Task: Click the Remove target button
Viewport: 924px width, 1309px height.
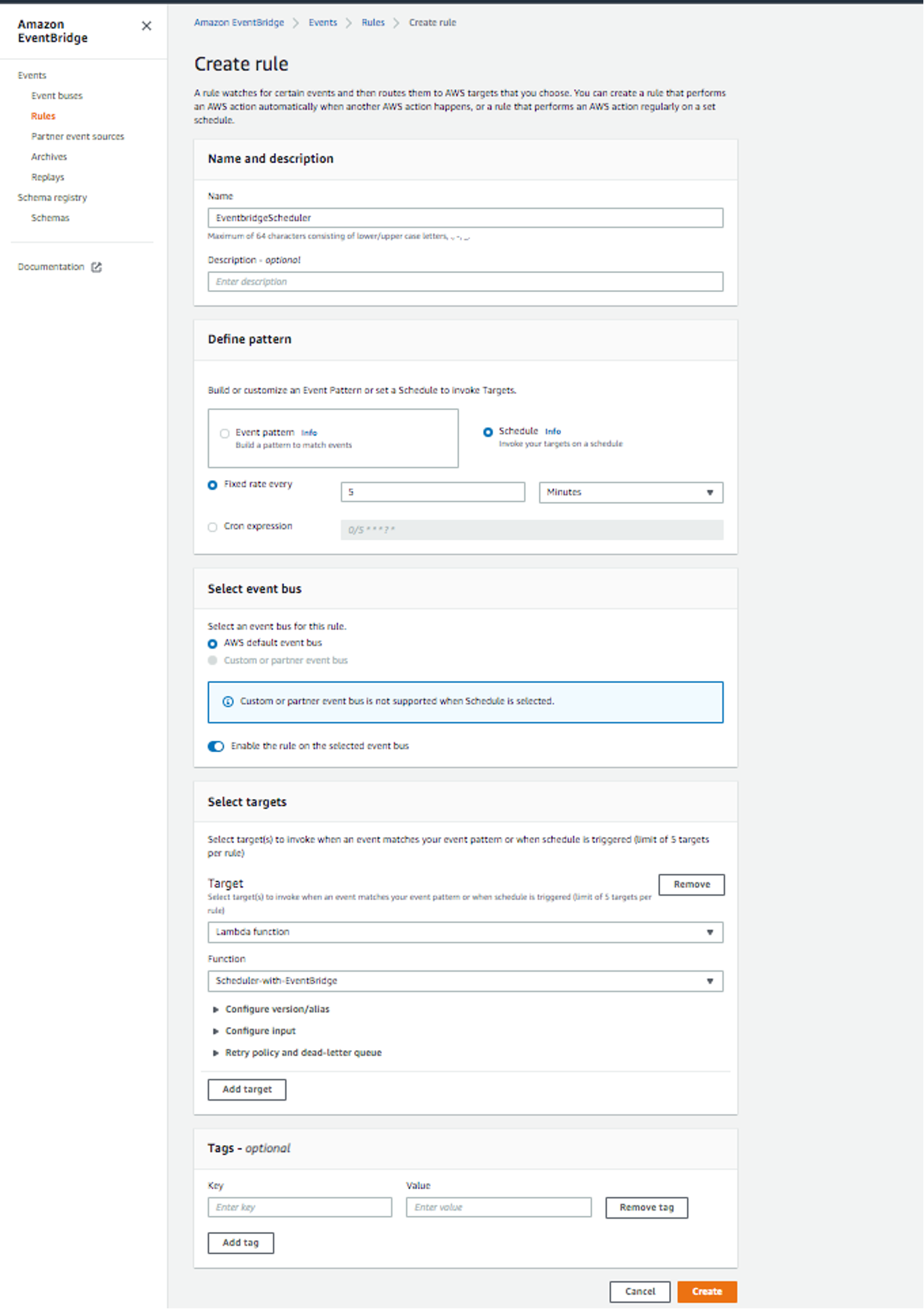Action: [691, 885]
